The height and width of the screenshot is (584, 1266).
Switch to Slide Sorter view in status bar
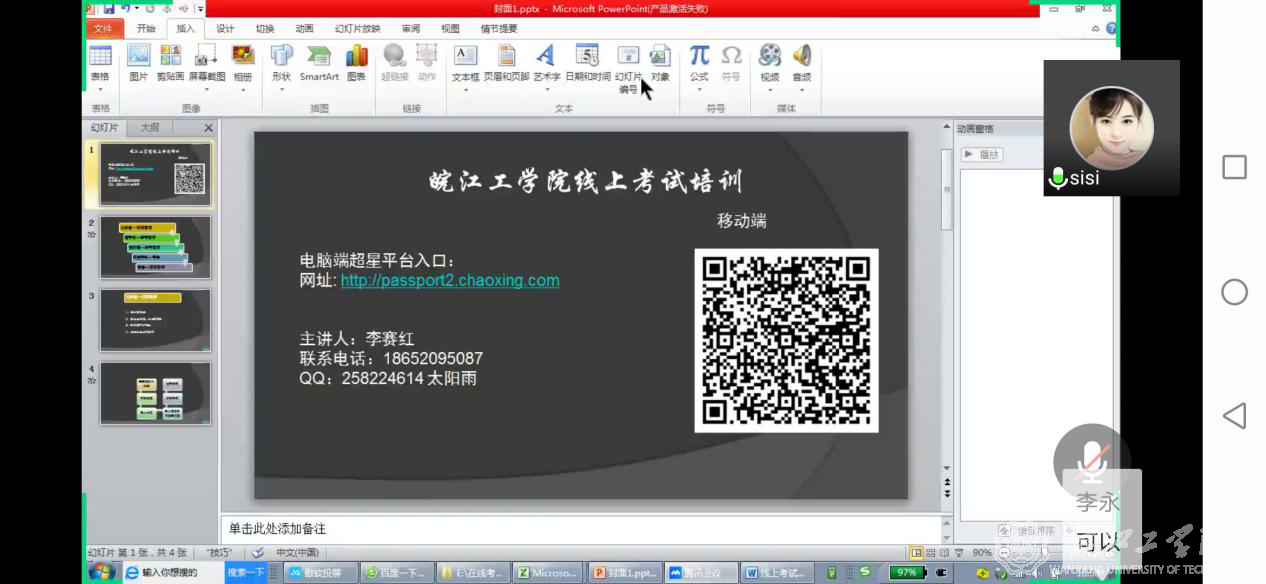(x=932, y=551)
